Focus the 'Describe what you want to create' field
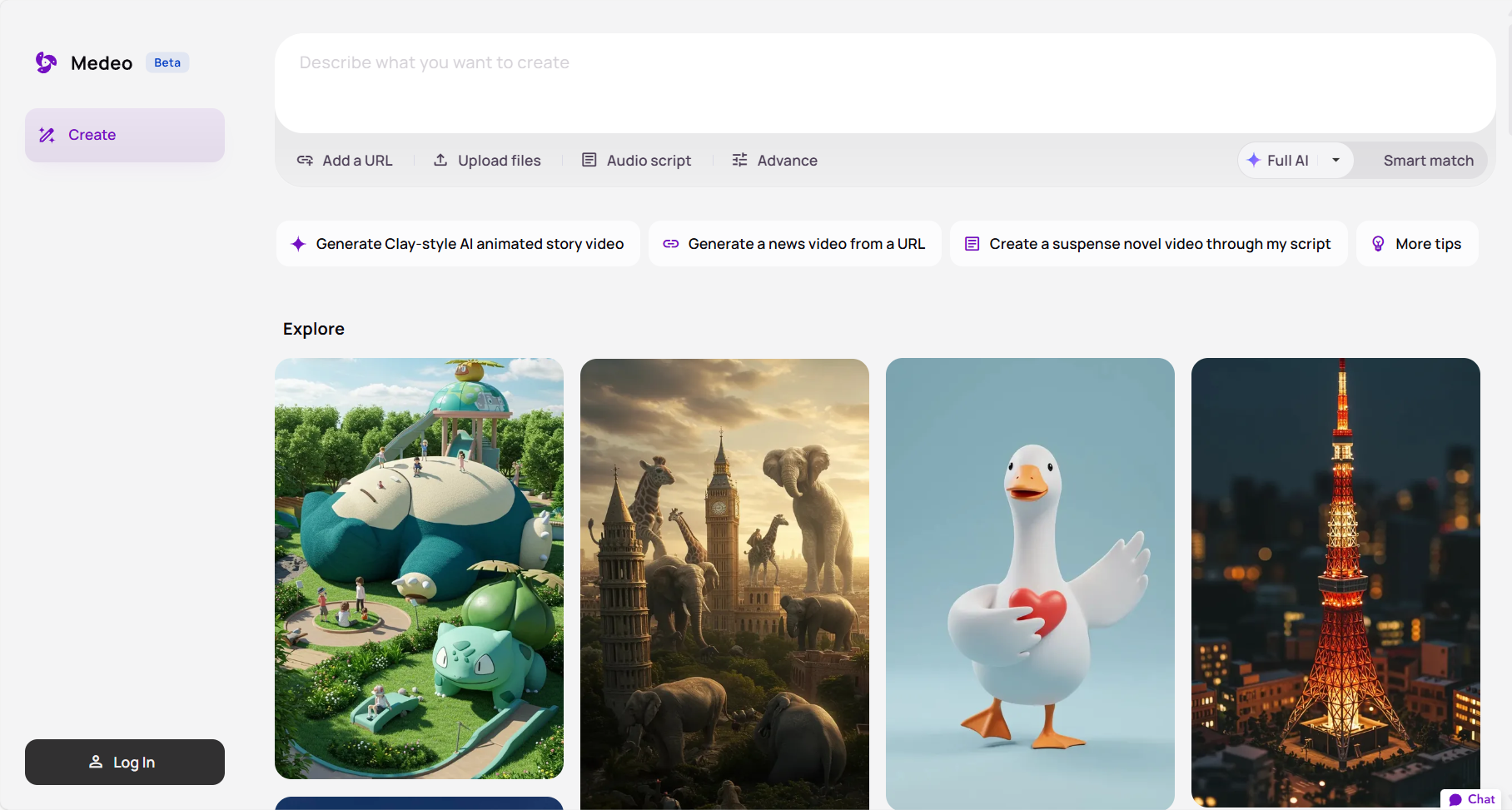This screenshot has width=1512, height=810. click(x=885, y=83)
